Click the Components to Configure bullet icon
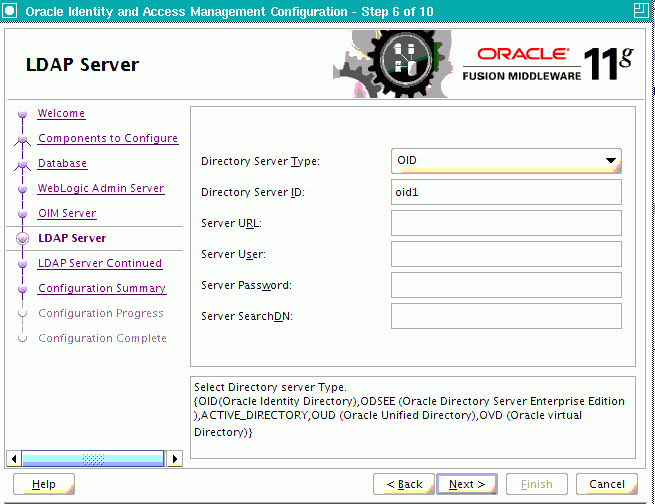 23,139
